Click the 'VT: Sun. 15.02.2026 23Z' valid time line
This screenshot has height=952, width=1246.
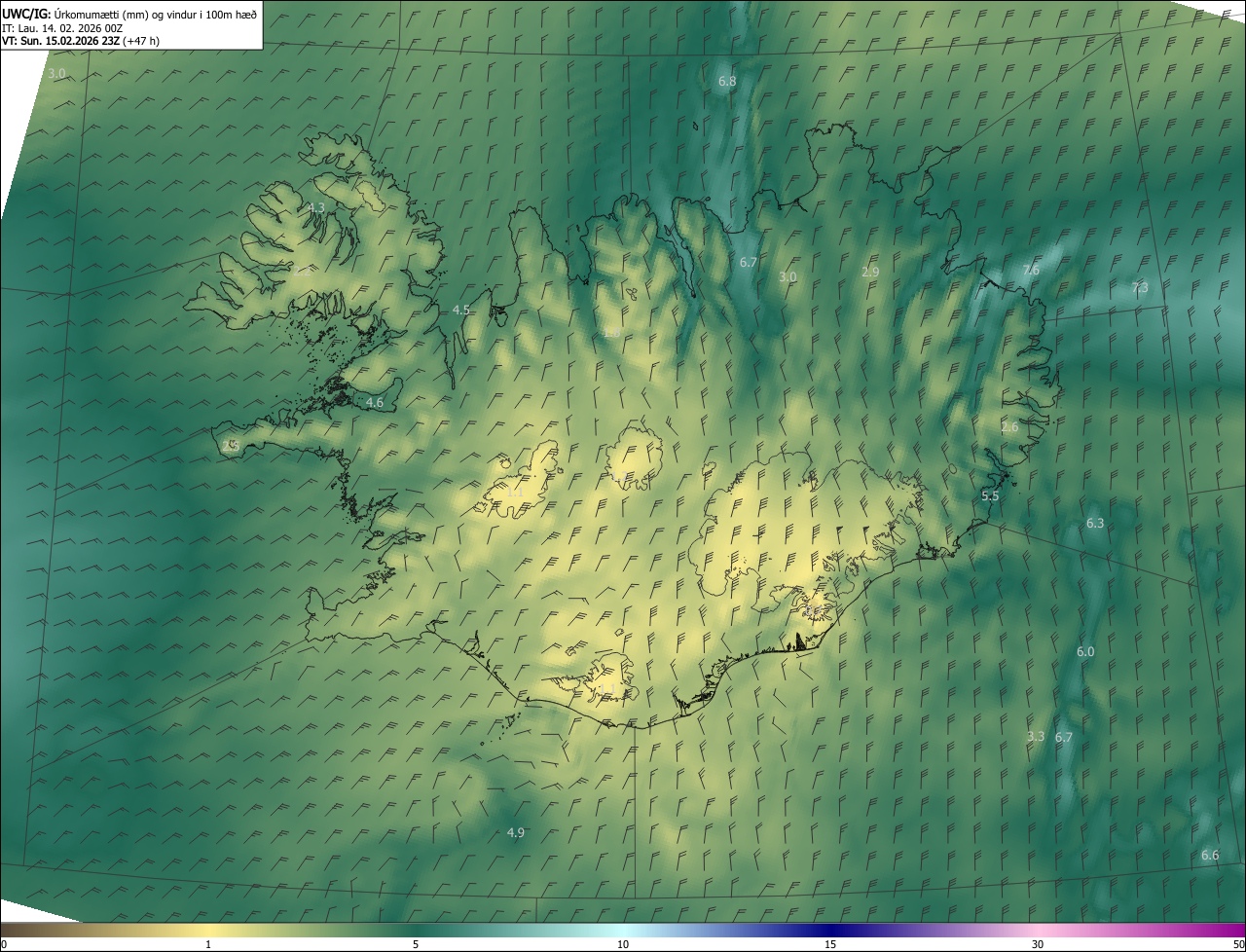click(81, 41)
